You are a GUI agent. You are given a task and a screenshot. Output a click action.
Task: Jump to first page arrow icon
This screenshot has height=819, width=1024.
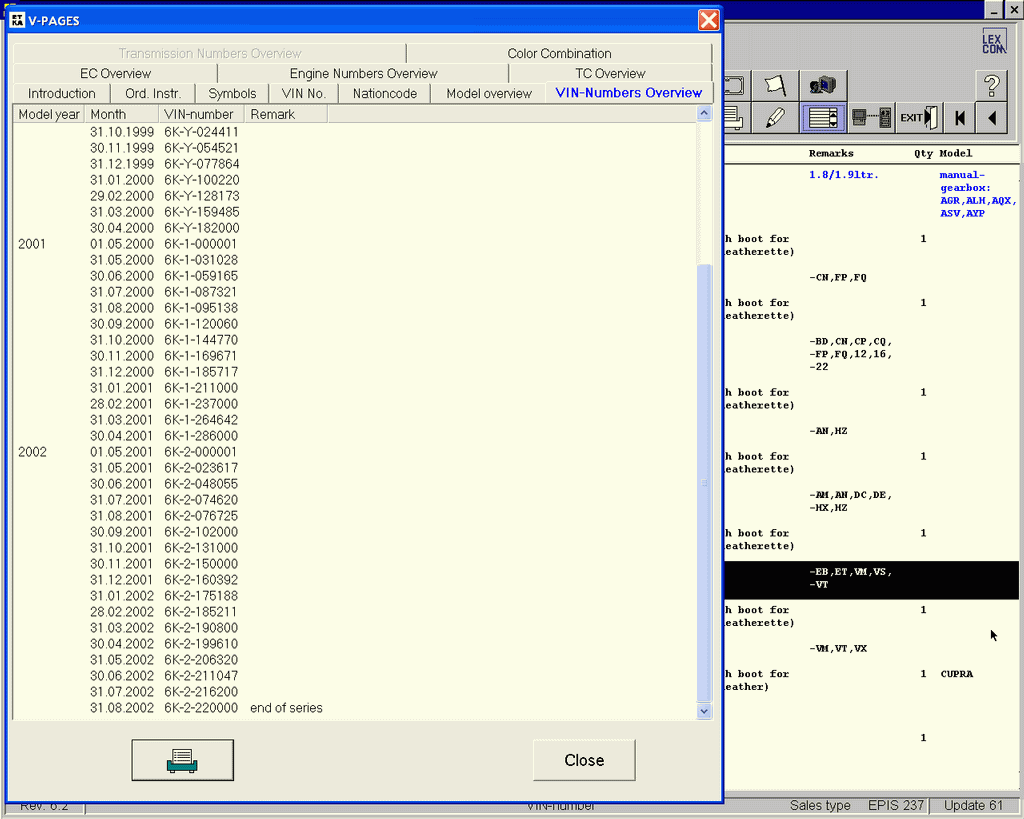(959, 118)
